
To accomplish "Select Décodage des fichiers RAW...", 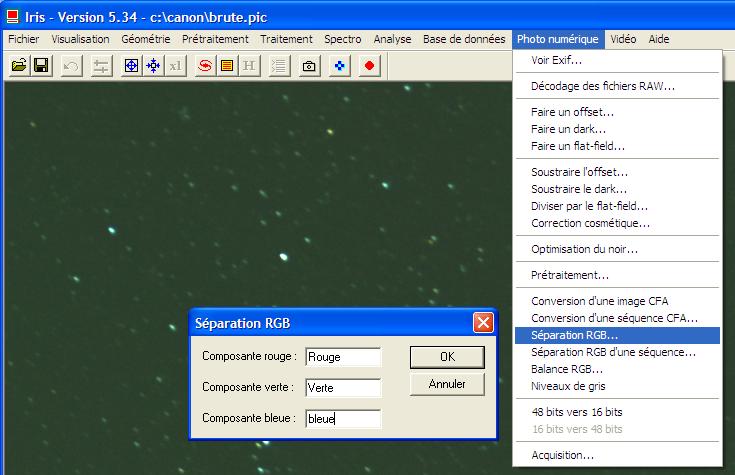I will (x=617, y=86).
